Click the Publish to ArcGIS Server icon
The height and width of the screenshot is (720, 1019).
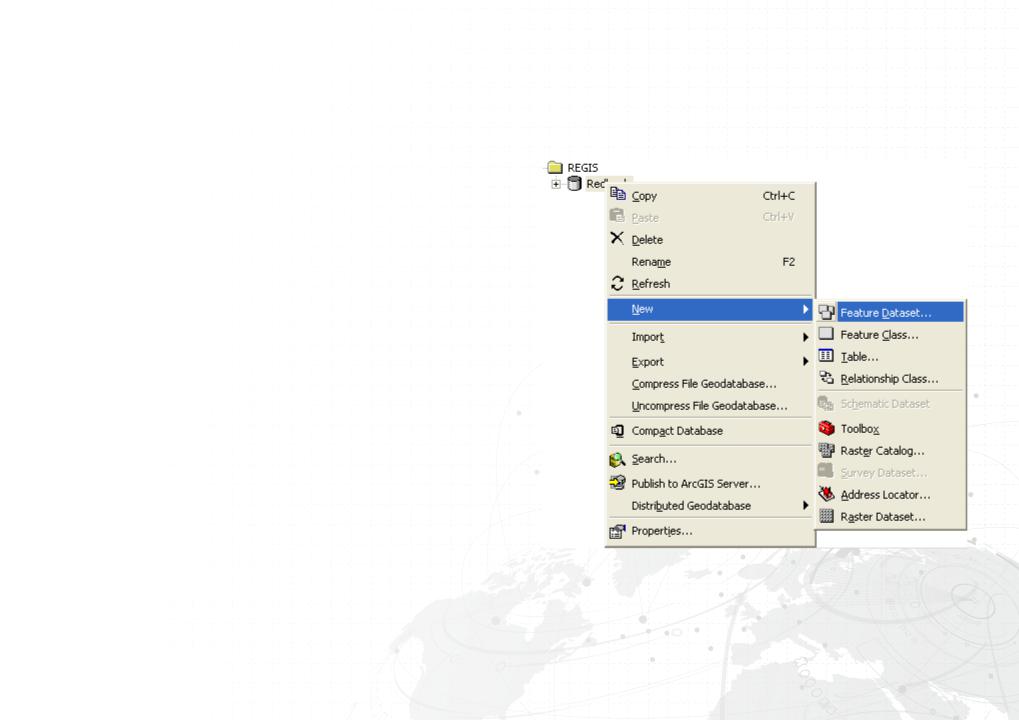tap(617, 483)
